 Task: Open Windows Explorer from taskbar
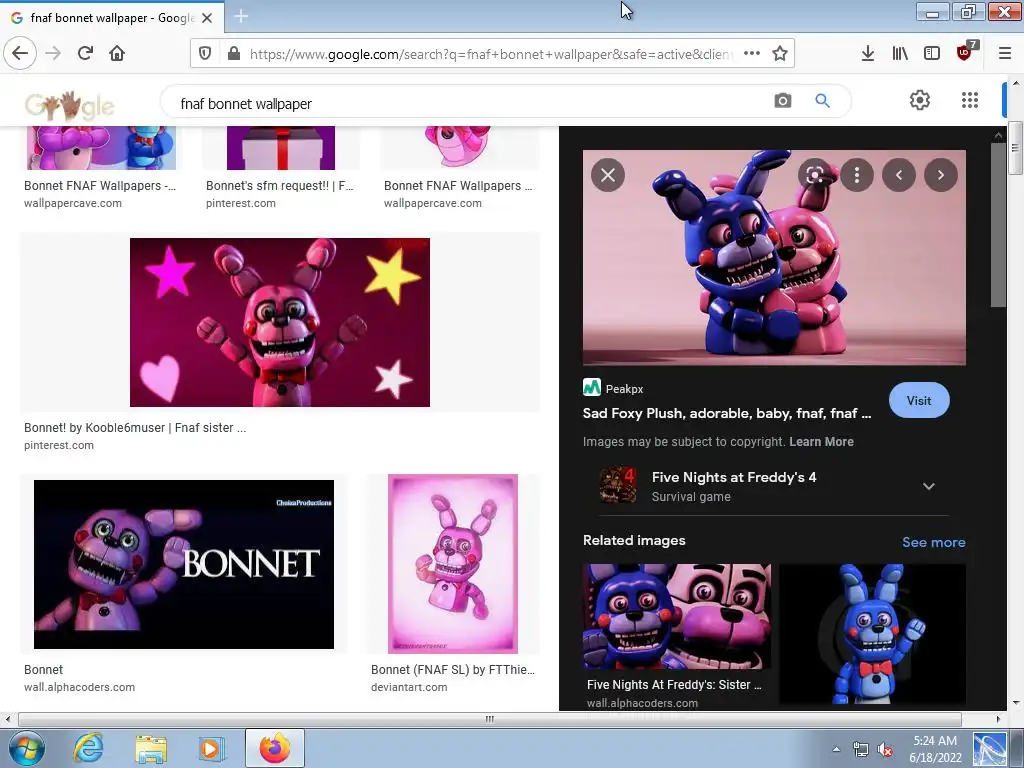[151, 749]
